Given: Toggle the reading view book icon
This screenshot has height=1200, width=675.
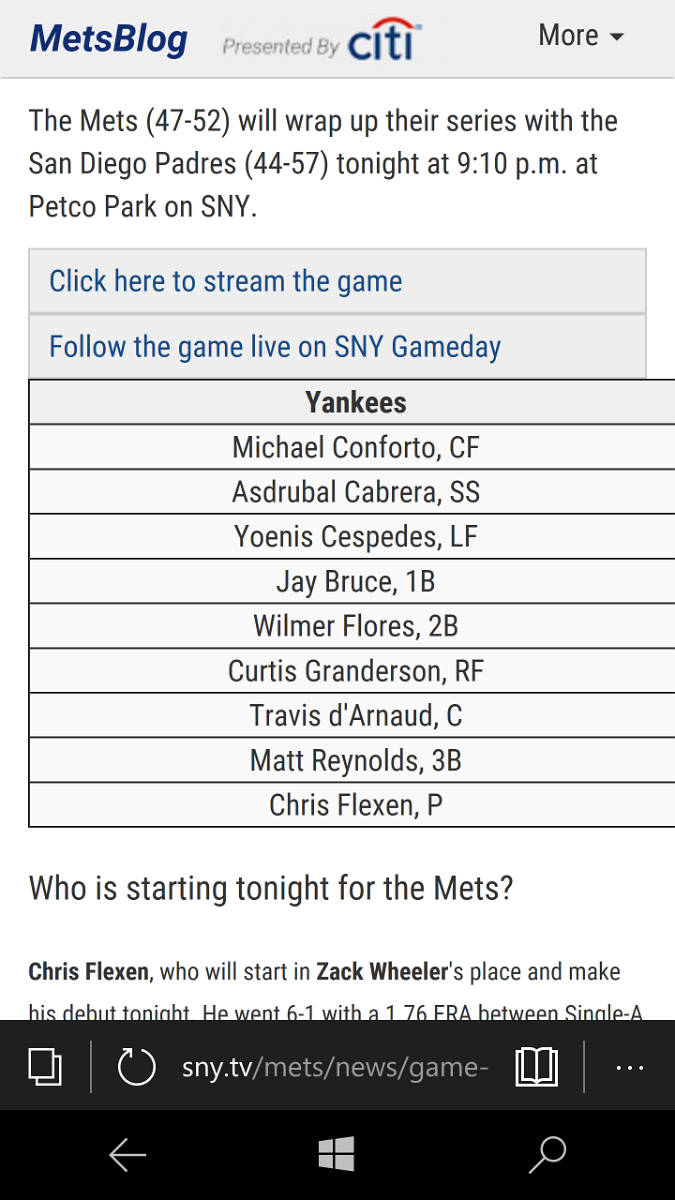Looking at the screenshot, I should (x=536, y=1066).
